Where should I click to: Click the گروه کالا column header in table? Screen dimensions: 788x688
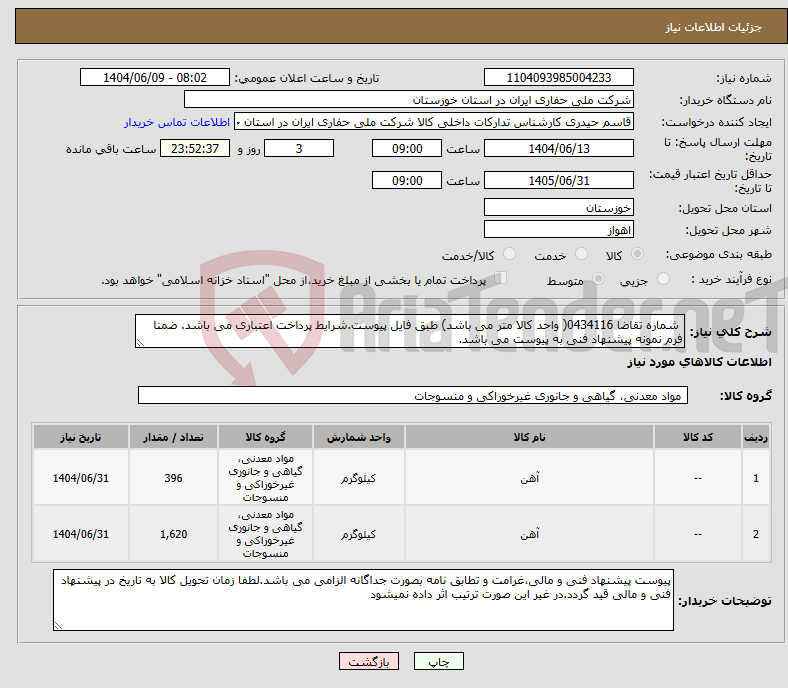pos(265,437)
